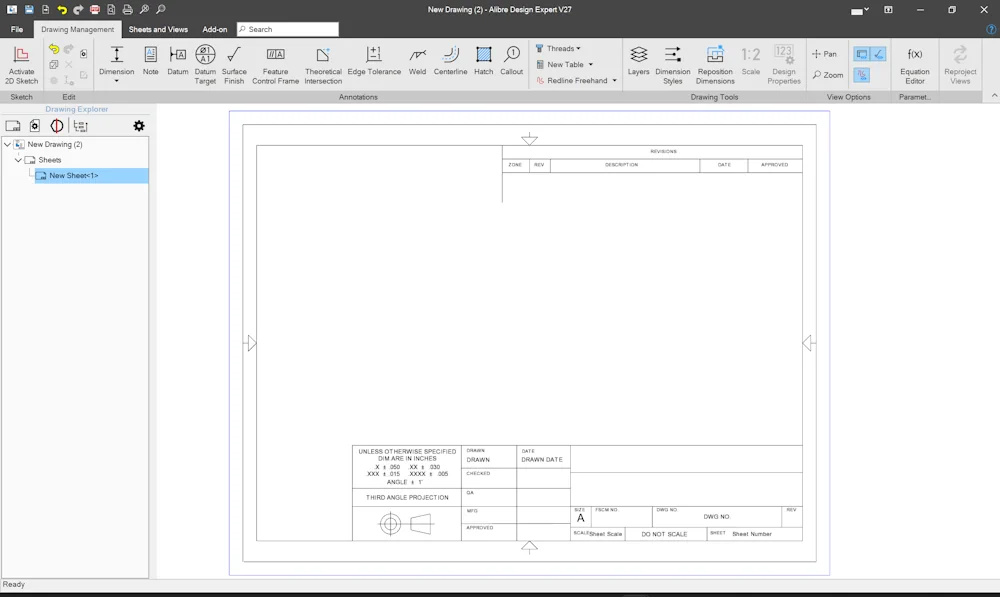Expand the Dimension dropdown arrow
The image size is (1000, 597).
(117, 81)
